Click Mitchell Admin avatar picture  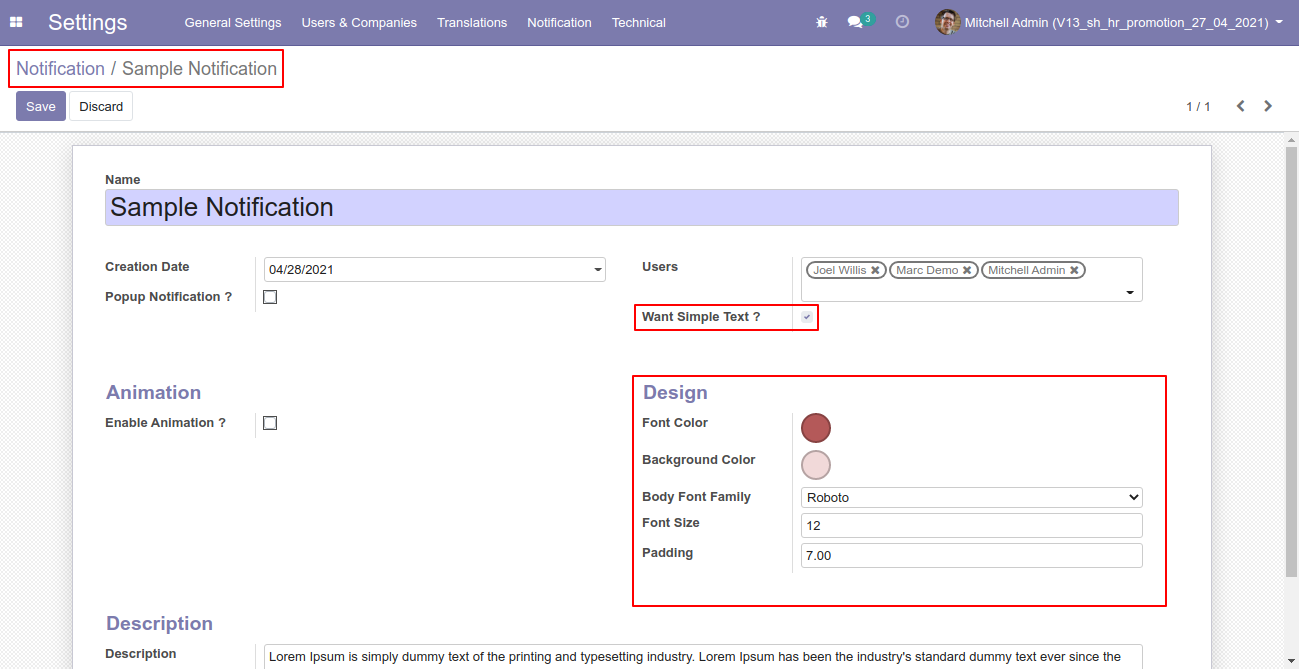coord(947,22)
